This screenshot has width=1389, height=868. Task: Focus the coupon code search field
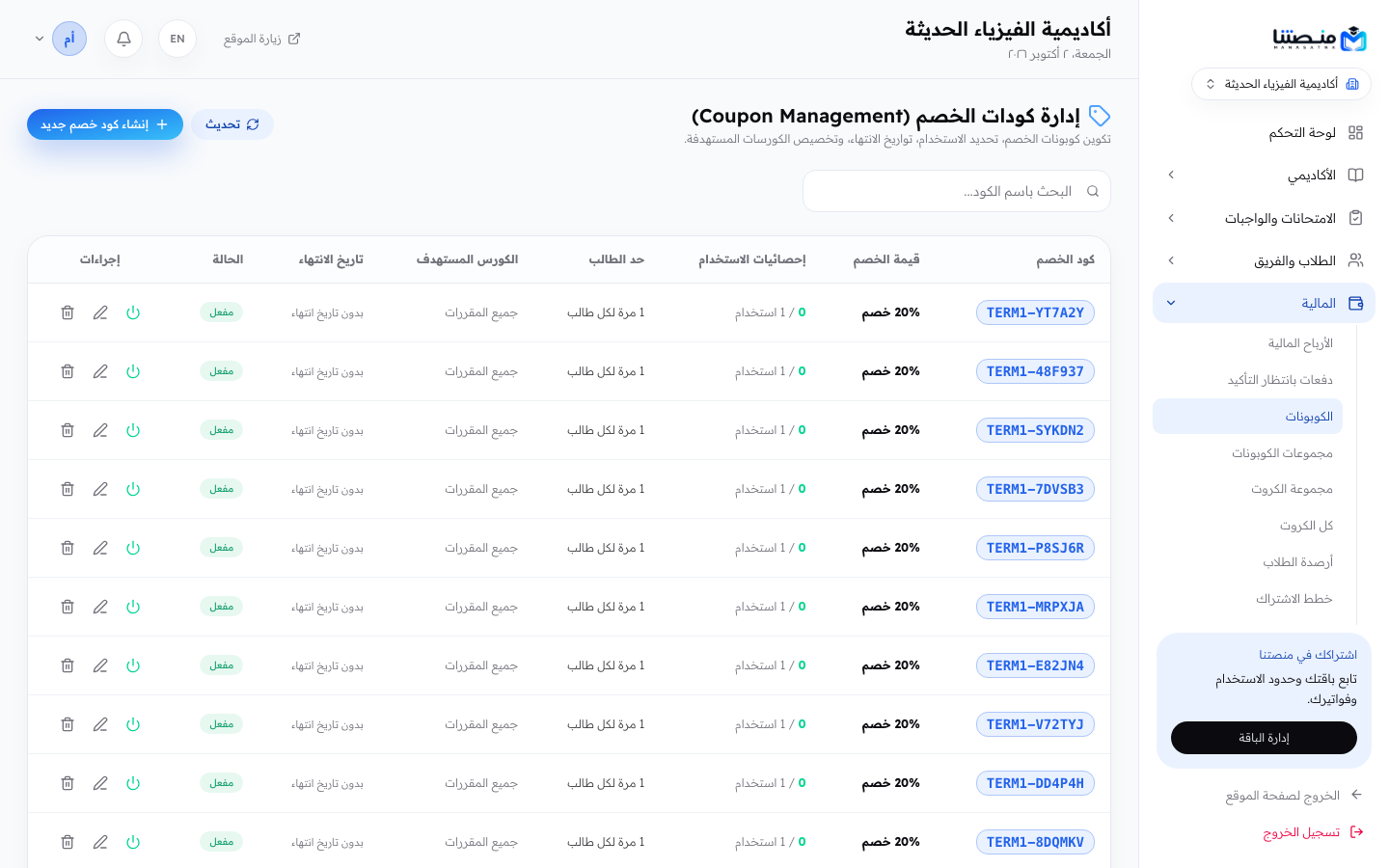click(x=957, y=191)
